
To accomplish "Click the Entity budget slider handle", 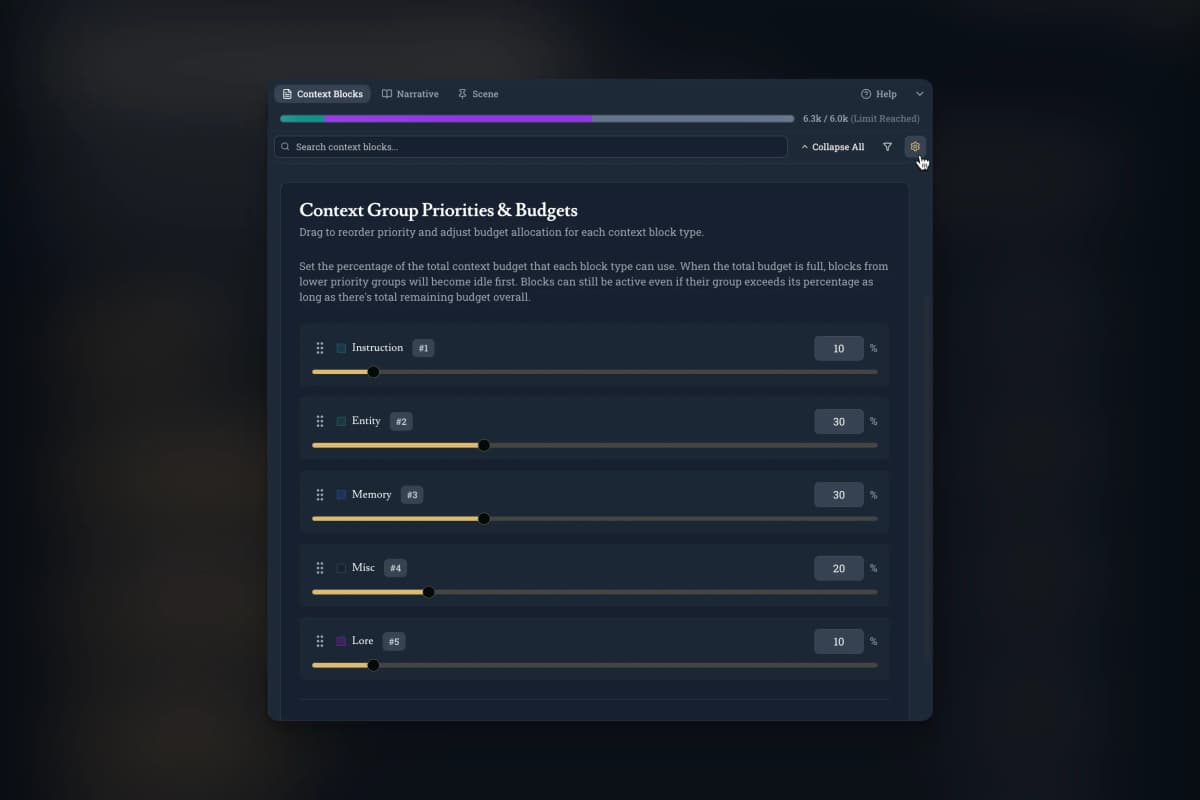I will 484,445.
